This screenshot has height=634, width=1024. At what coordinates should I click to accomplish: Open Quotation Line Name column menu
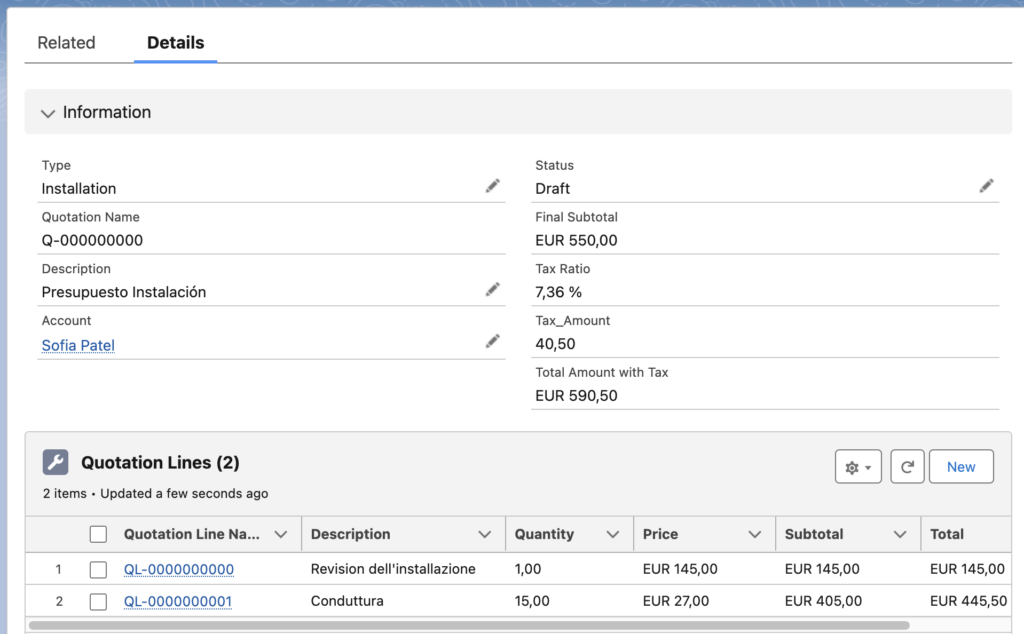coord(281,534)
